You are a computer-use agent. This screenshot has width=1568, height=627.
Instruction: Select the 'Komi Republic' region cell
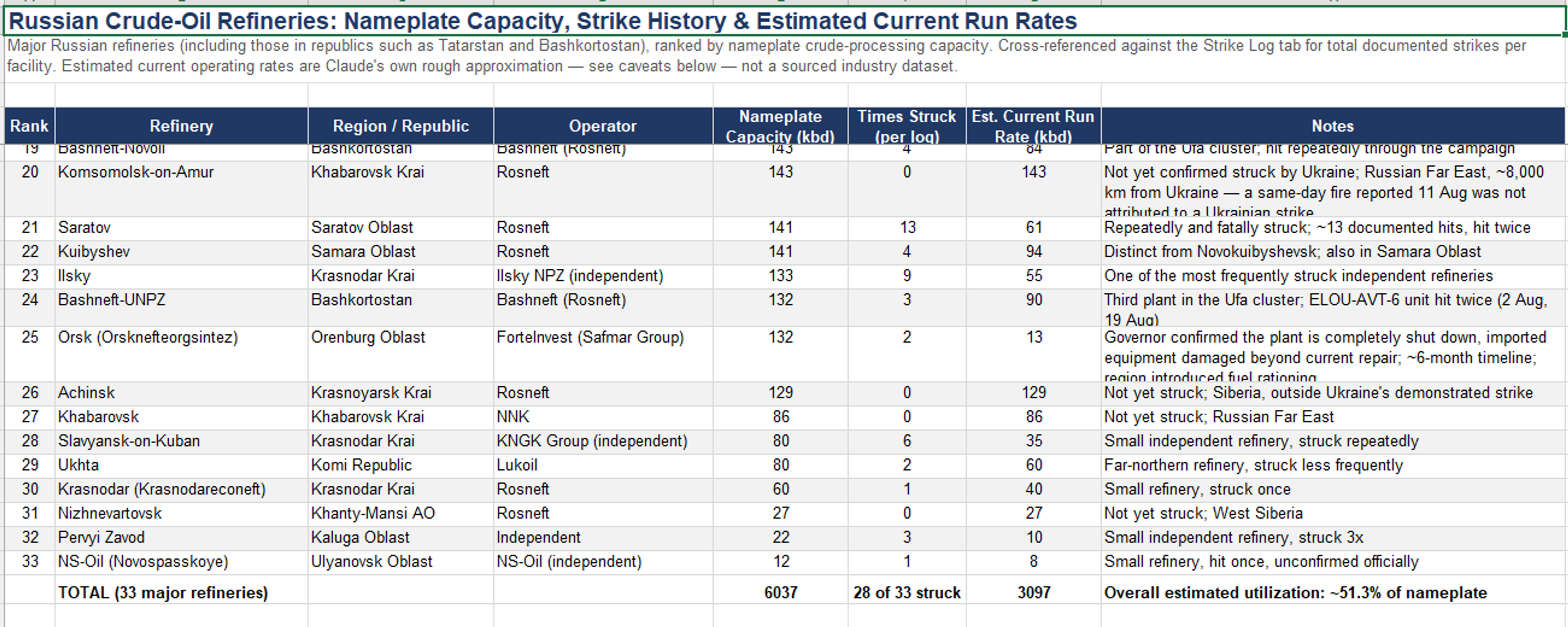(401, 466)
